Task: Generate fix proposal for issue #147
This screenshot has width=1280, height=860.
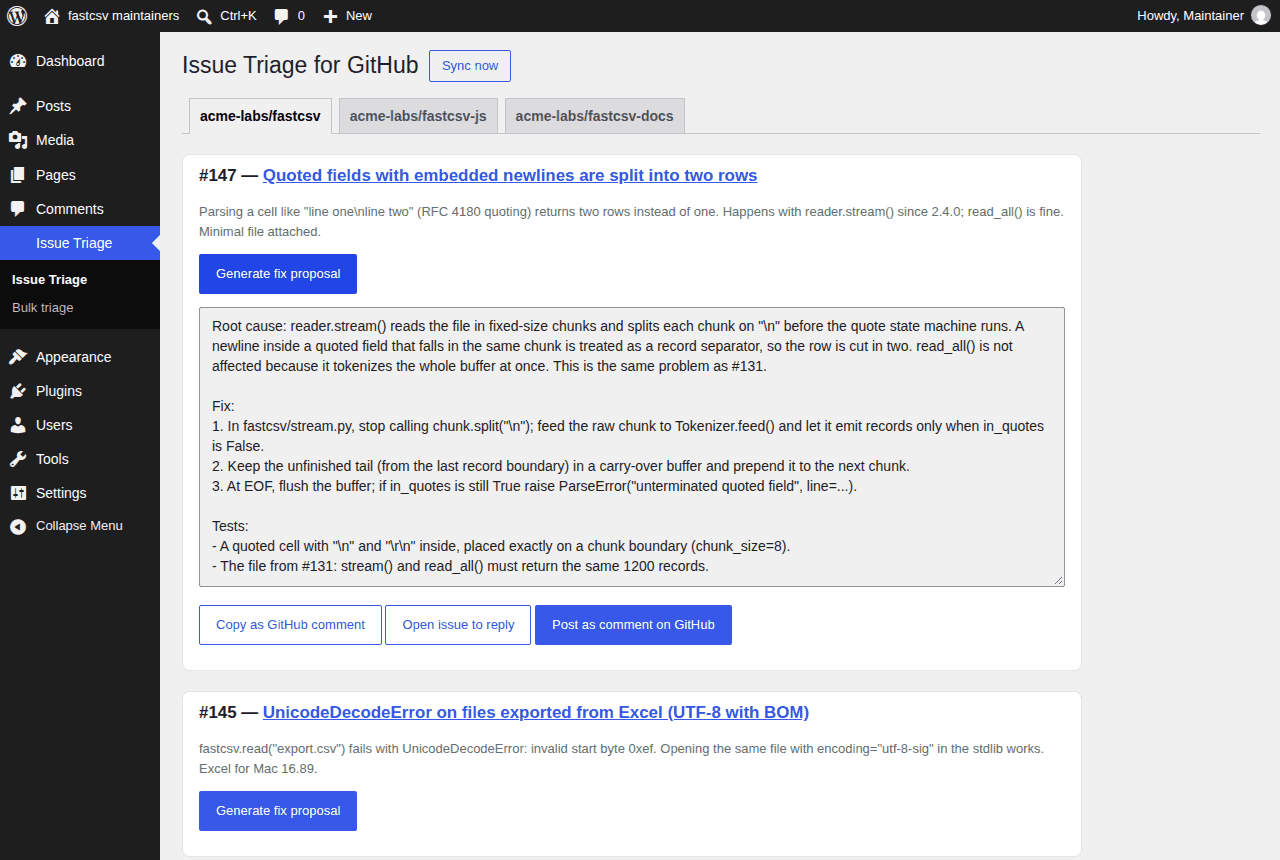Action: pyautogui.click(x=278, y=274)
